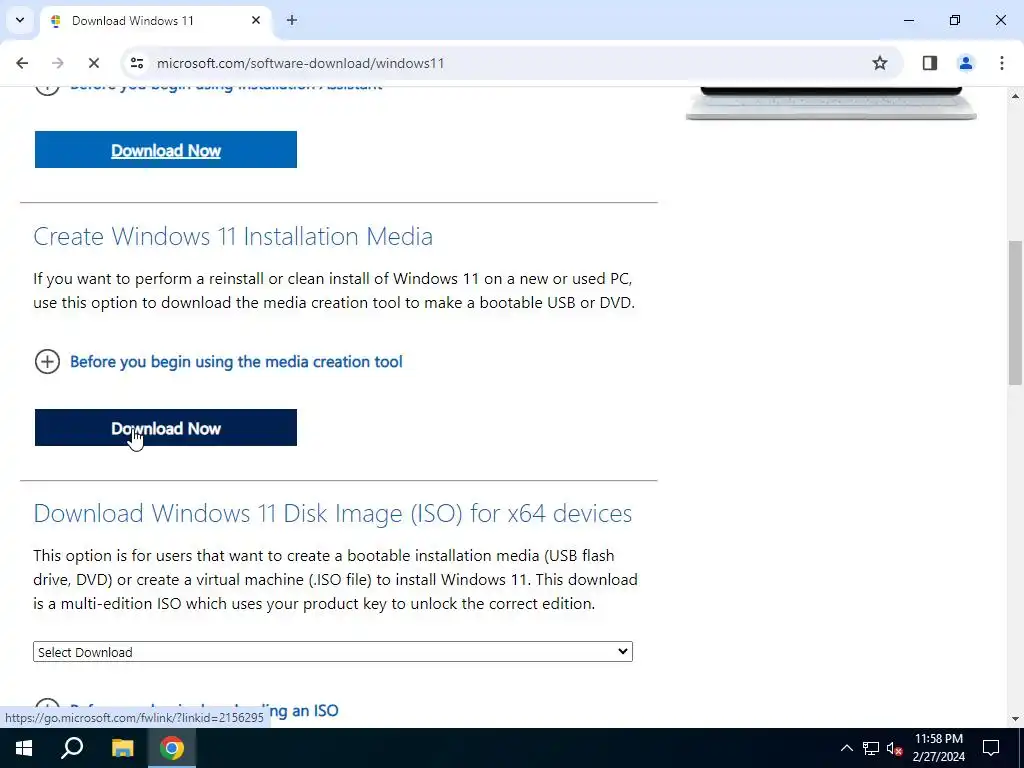The image size is (1024, 768).
Task: Select the Download Windows 11 tab
Action: (x=155, y=21)
